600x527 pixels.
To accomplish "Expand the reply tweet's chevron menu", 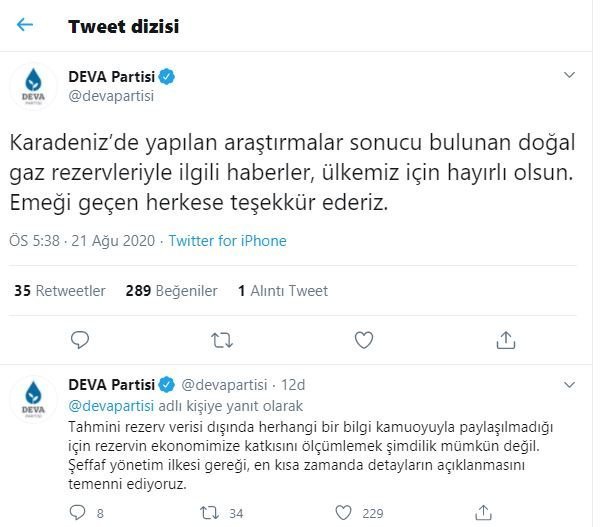I will point(570,385).
